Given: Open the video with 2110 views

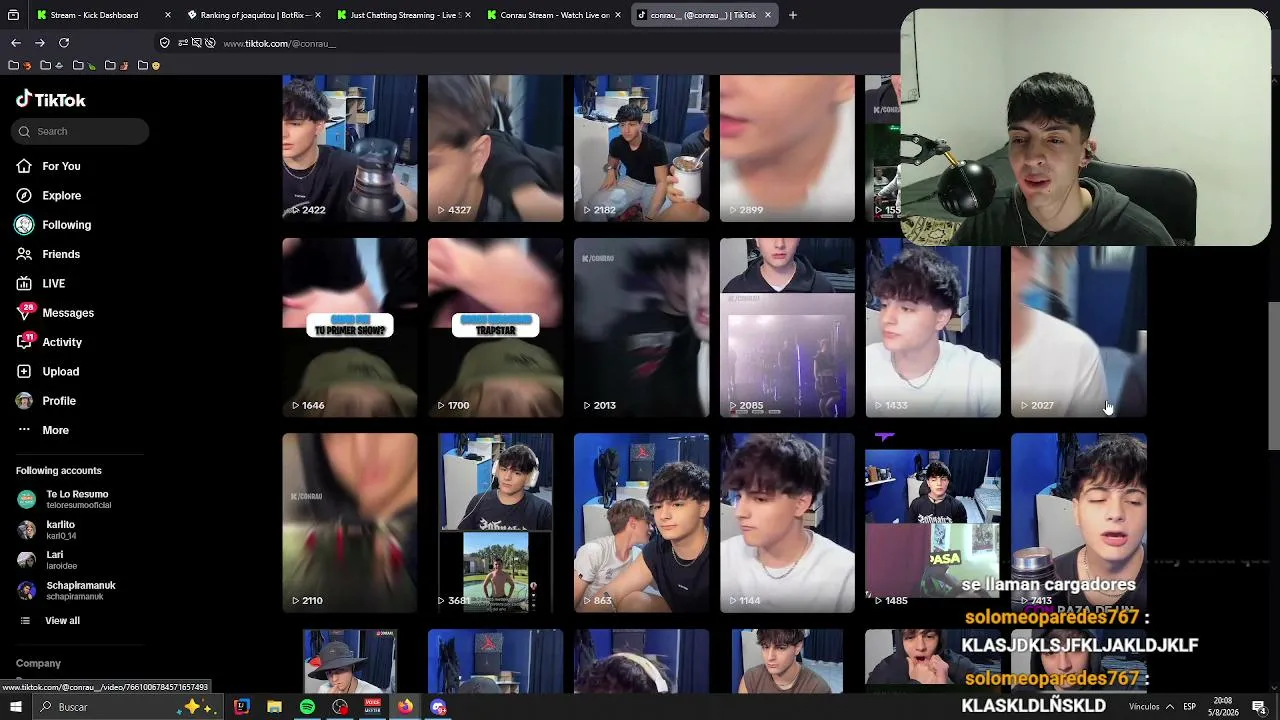Looking at the screenshot, I should [350, 523].
